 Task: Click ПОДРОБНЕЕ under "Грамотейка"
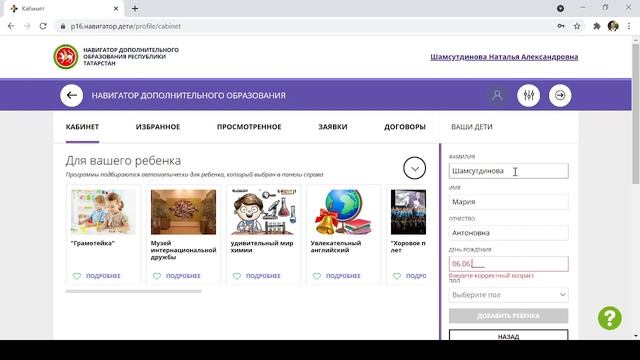pos(103,276)
